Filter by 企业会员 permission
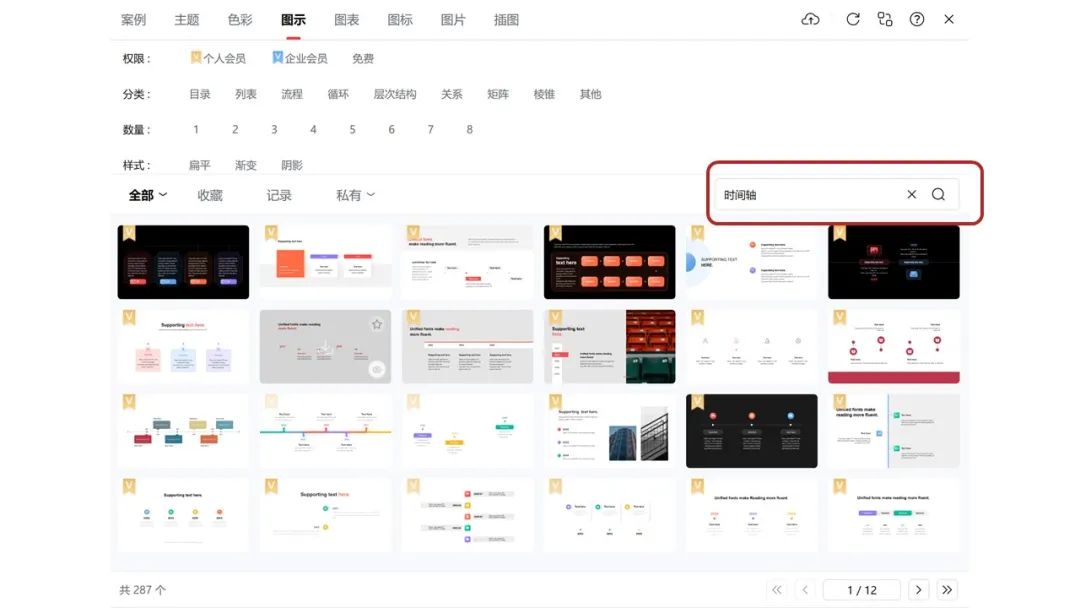 (x=300, y=59)
